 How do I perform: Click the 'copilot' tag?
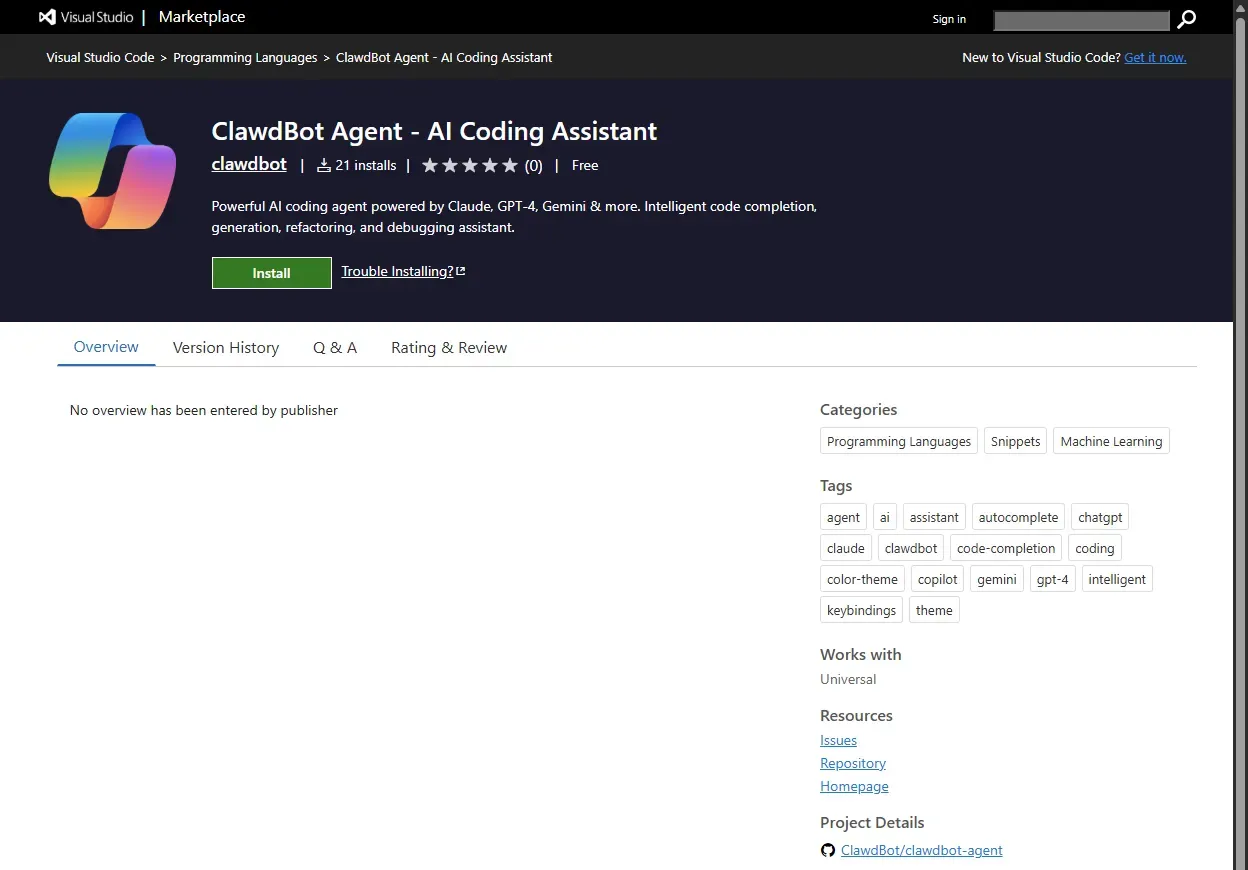(x=937, y=580)
